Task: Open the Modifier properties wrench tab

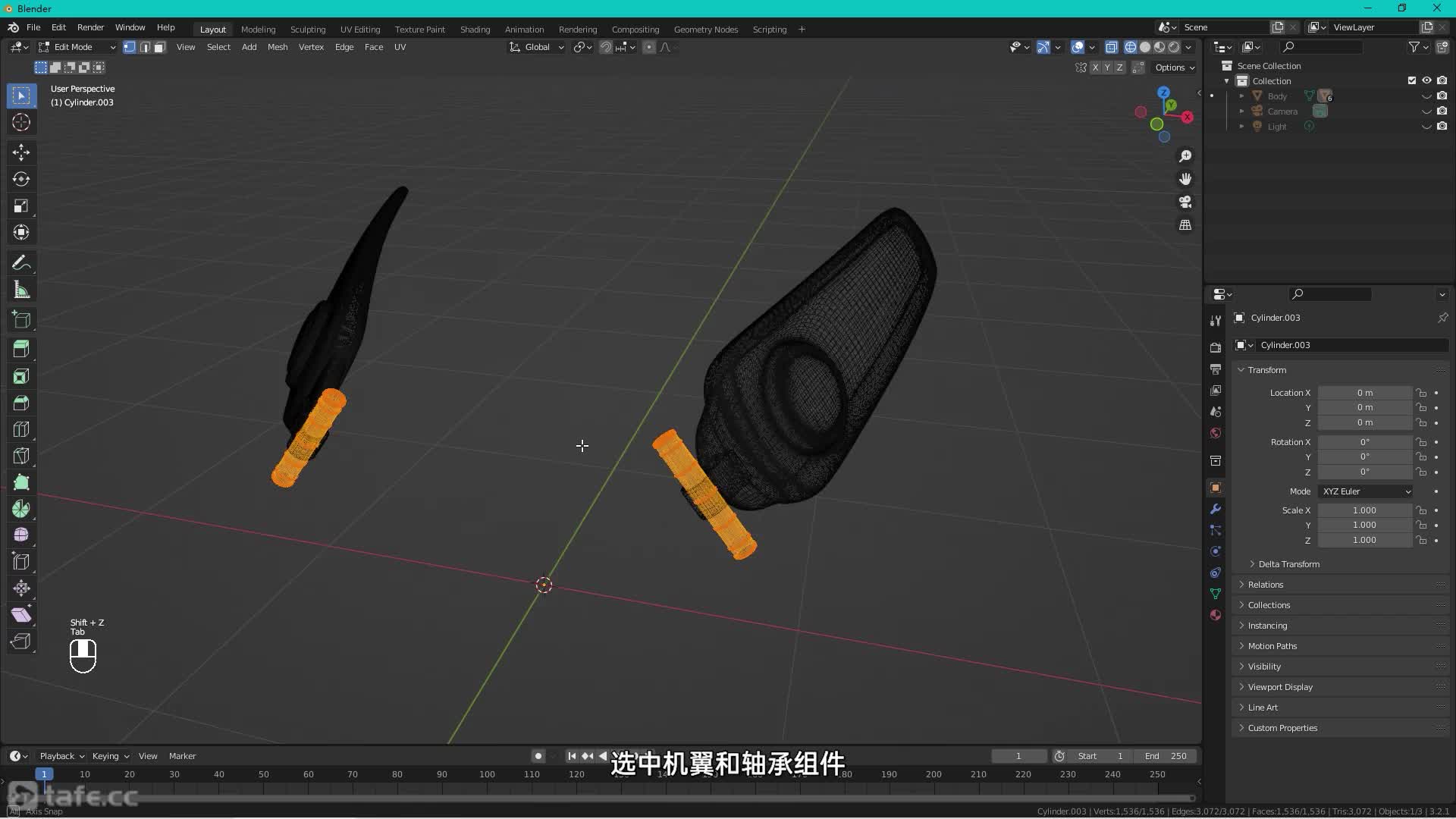Action: (x=1216, y=509)
